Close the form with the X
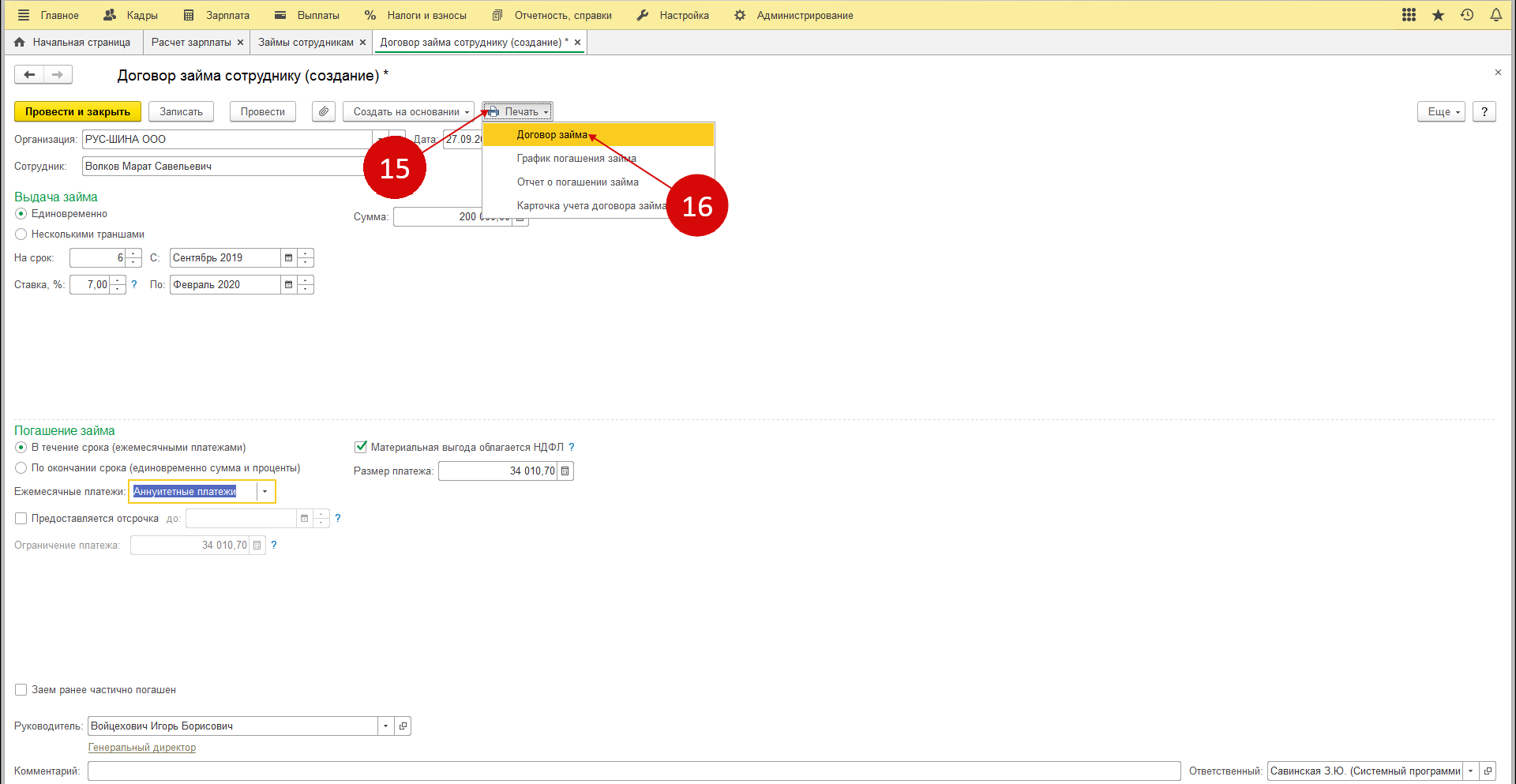This screenshot has width=1516, height=784. click(1498, 73)
